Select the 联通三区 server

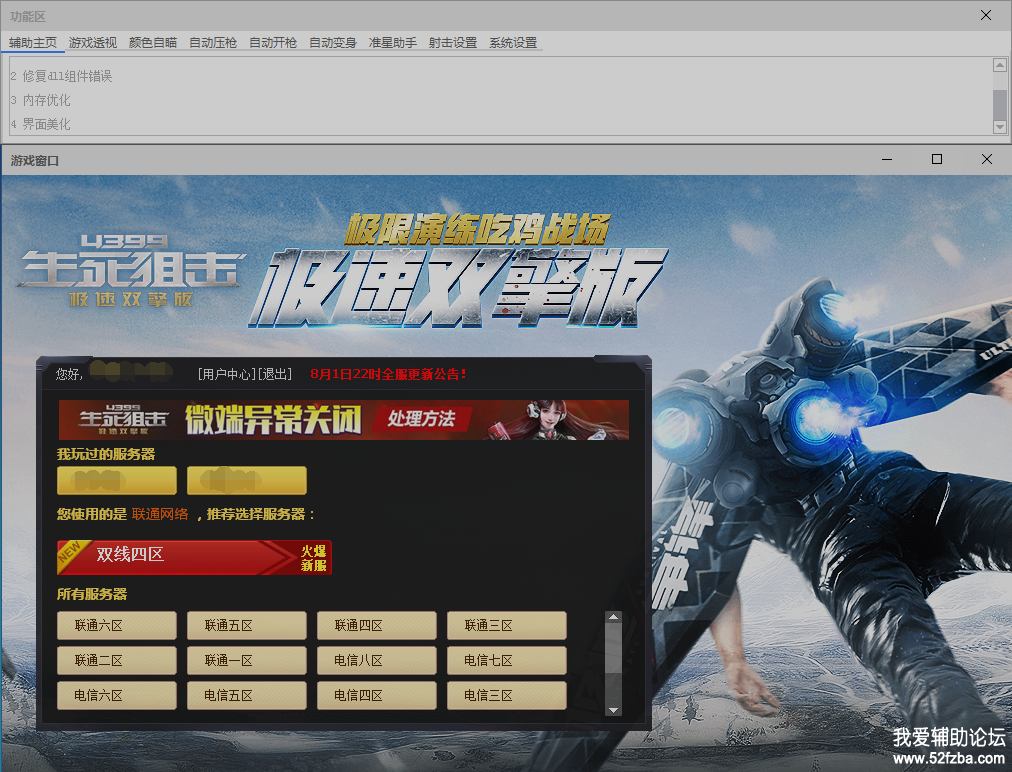point(507,625)
